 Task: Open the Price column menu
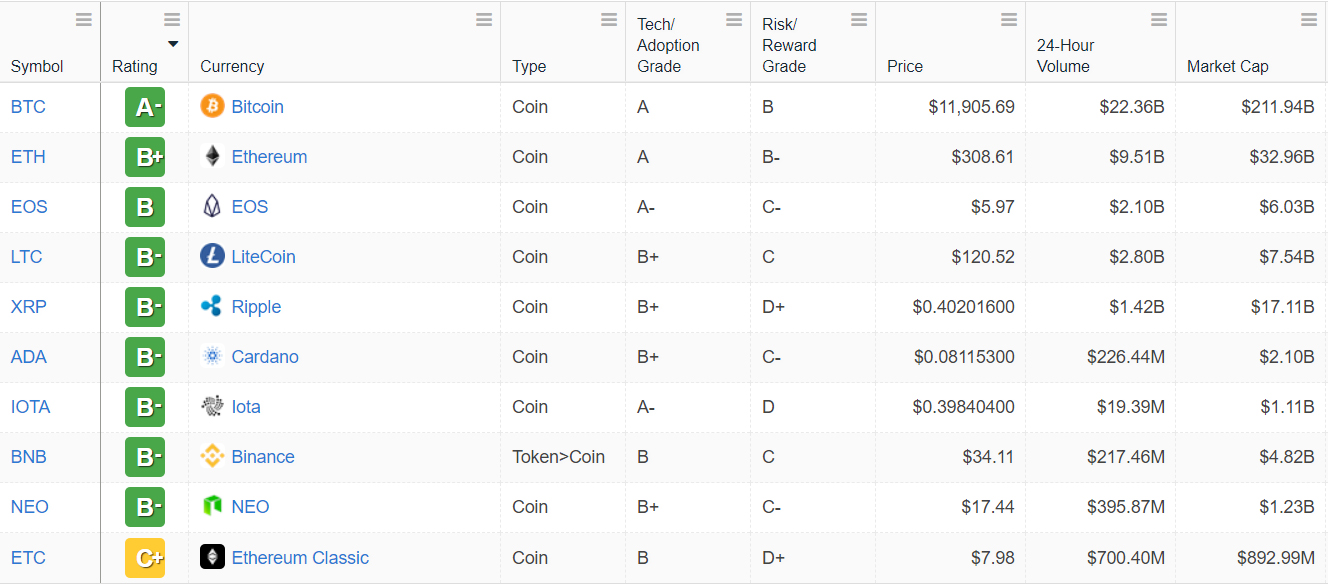click(x=1009, y=20)
